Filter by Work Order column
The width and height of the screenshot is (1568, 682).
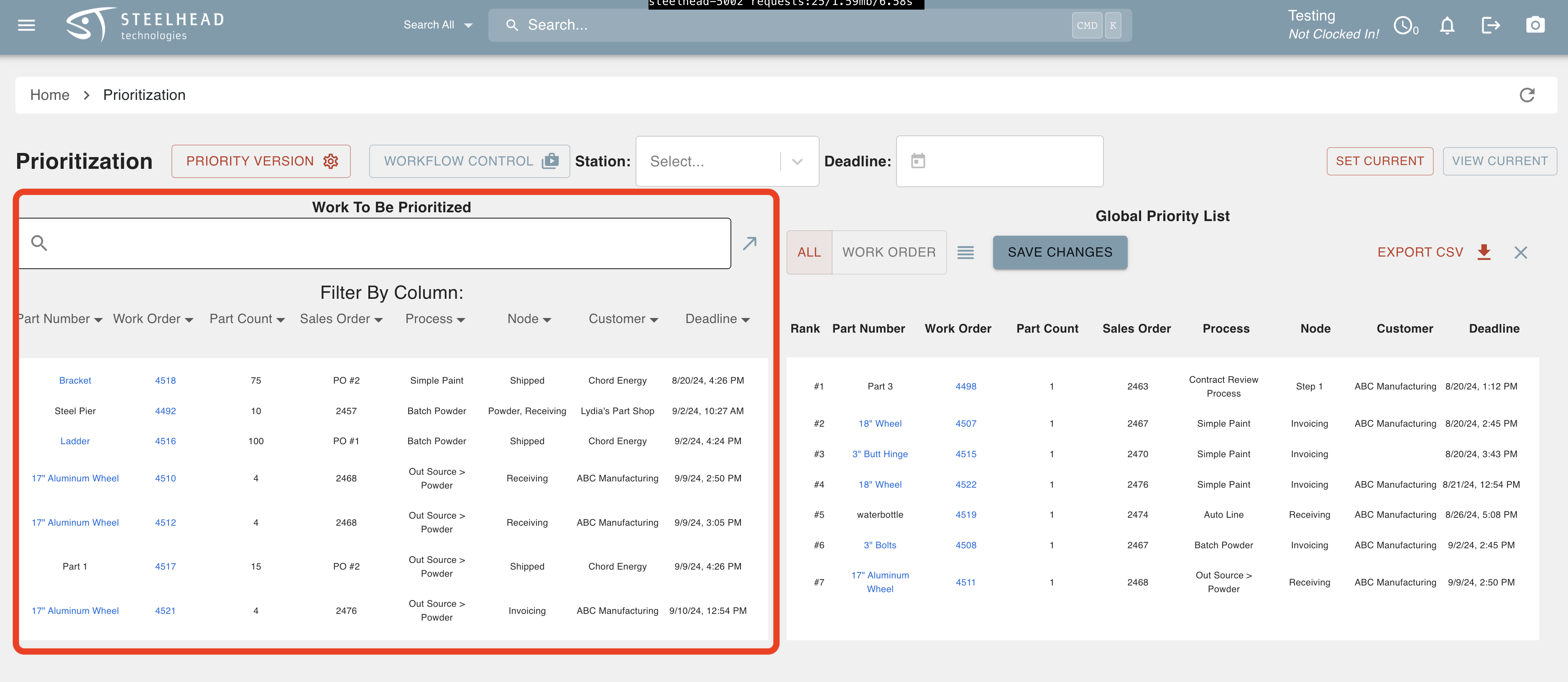point(153,319)
